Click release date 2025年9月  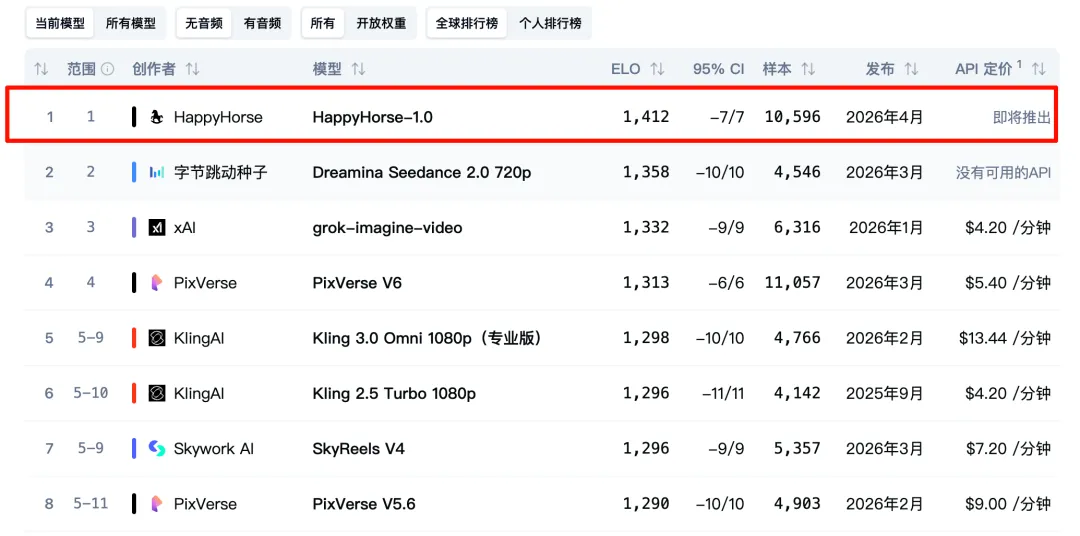[x=884, y=393]
